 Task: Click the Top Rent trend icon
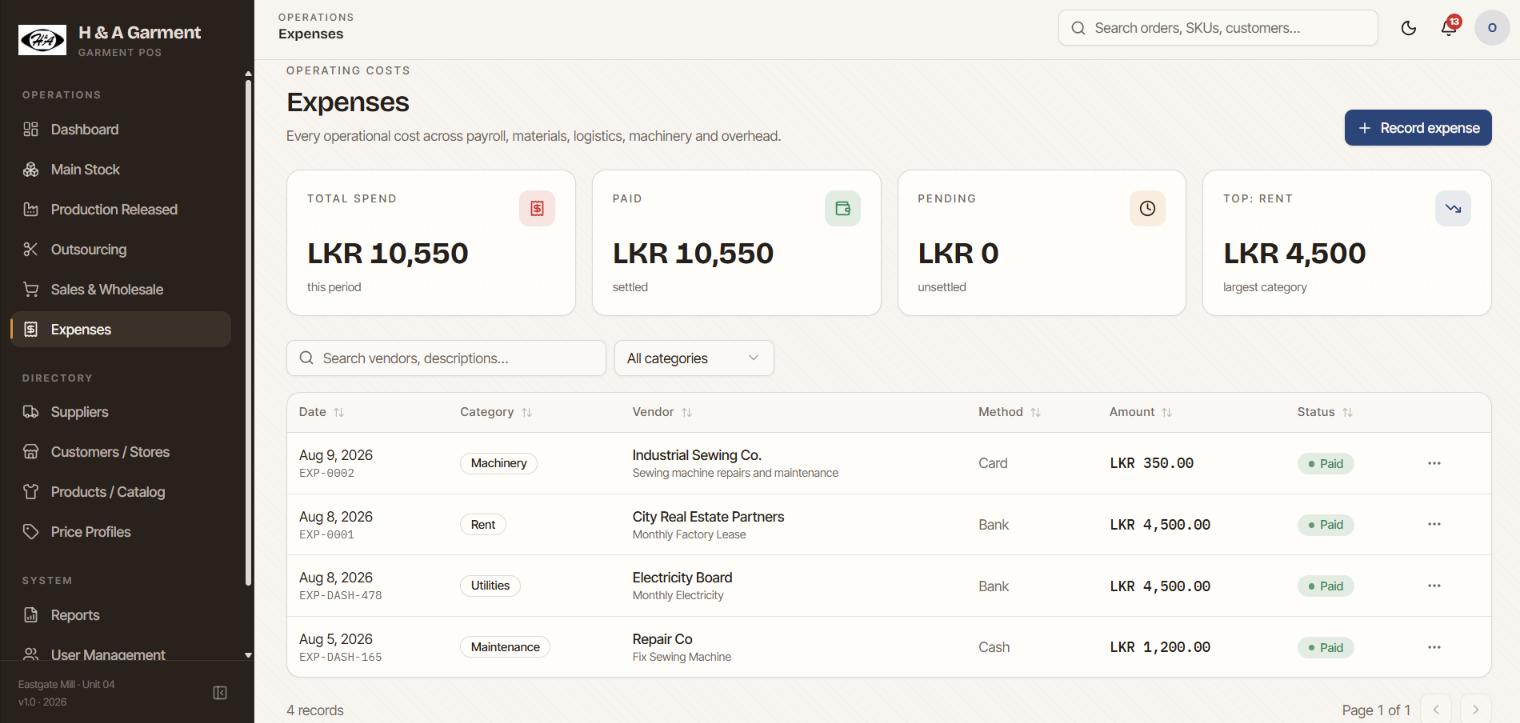click(1453, 208)
